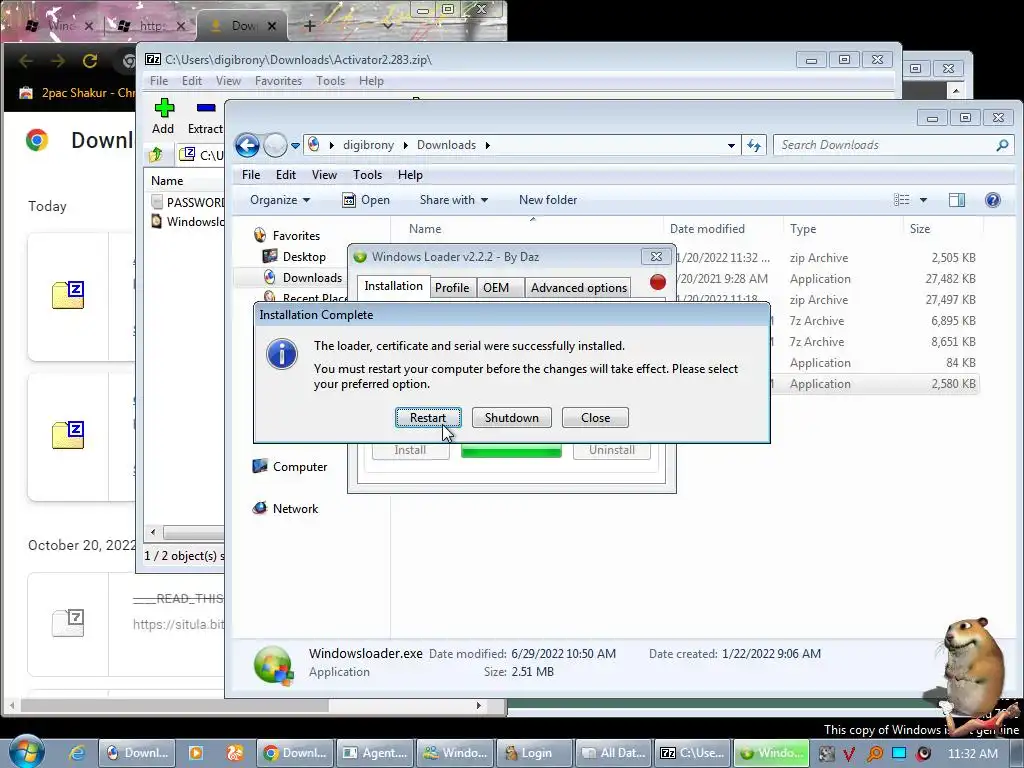The width and height of the screenshot is (1024, 768).
Task: Open the Favorites menu in 7-Zip window
Action: (278, 81)
